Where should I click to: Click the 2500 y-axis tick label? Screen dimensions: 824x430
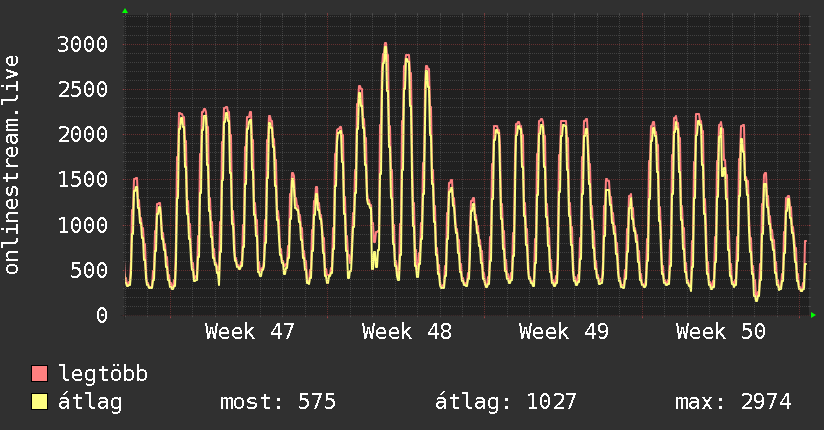coord(83,89)
